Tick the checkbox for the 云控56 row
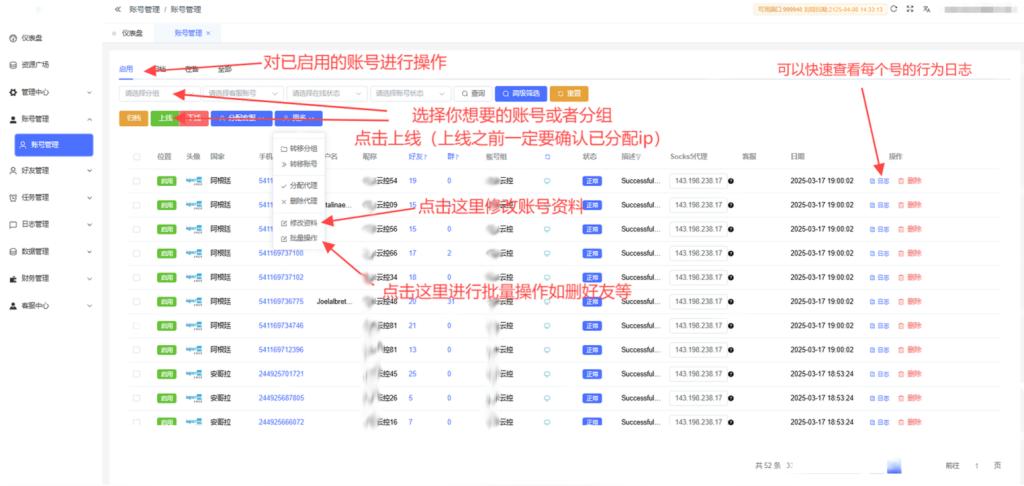Screen dimensions: 1024x486 click(x=136, y=229)
